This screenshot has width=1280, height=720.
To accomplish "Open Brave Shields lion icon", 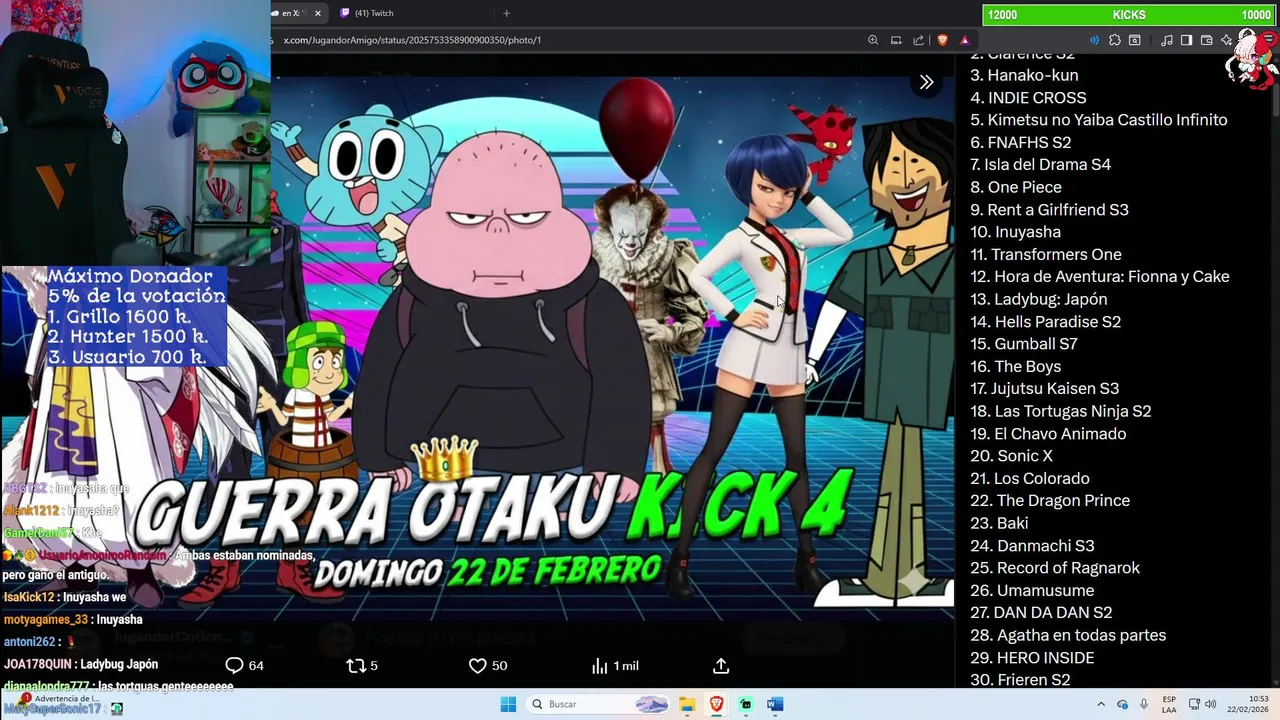I will coord(942,40).
